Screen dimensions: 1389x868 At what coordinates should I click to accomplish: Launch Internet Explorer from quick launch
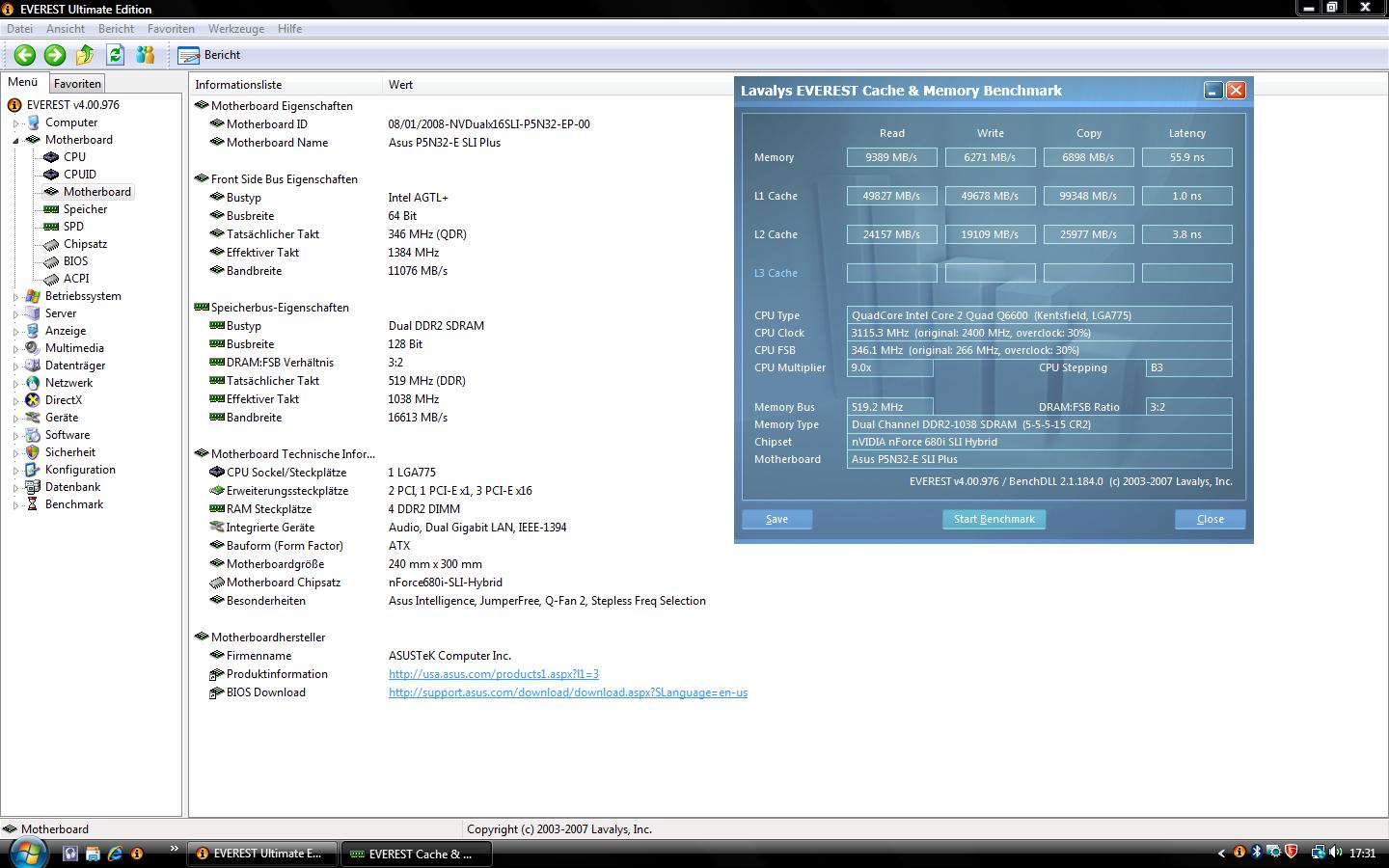click(x=115, y=854)
